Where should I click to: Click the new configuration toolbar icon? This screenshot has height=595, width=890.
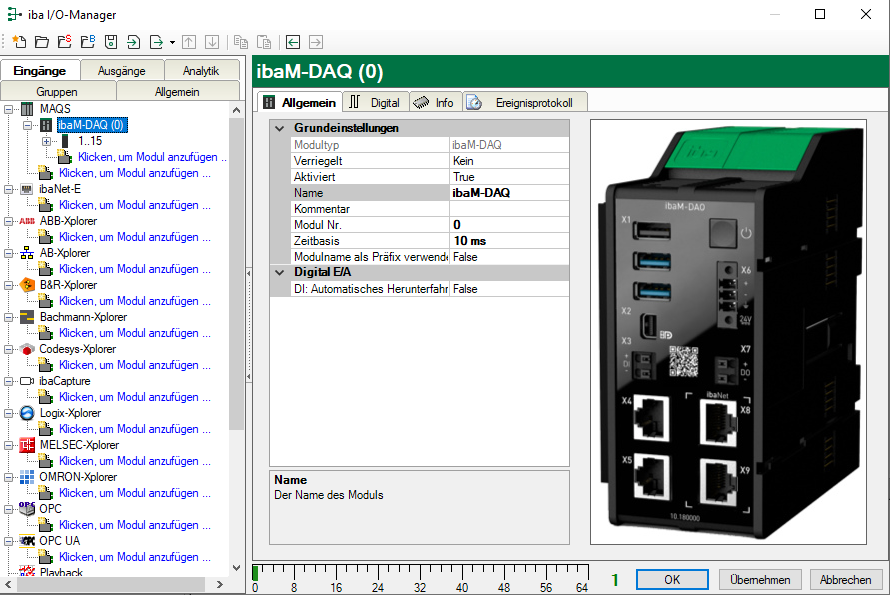click(19, 42)
